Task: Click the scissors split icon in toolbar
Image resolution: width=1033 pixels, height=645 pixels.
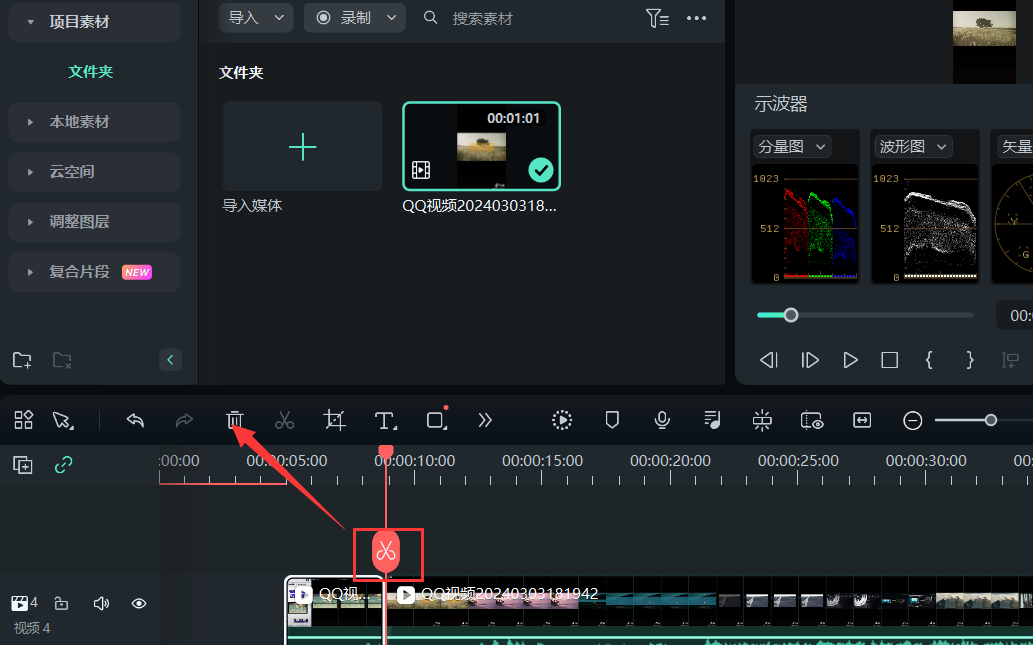Action: click(285, 420)
